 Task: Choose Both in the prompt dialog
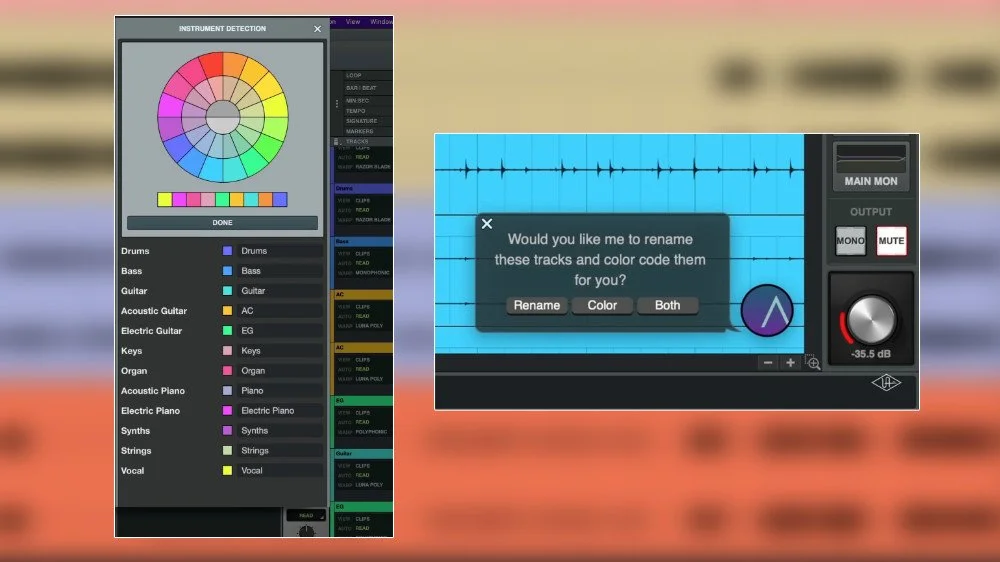(667, 306)
